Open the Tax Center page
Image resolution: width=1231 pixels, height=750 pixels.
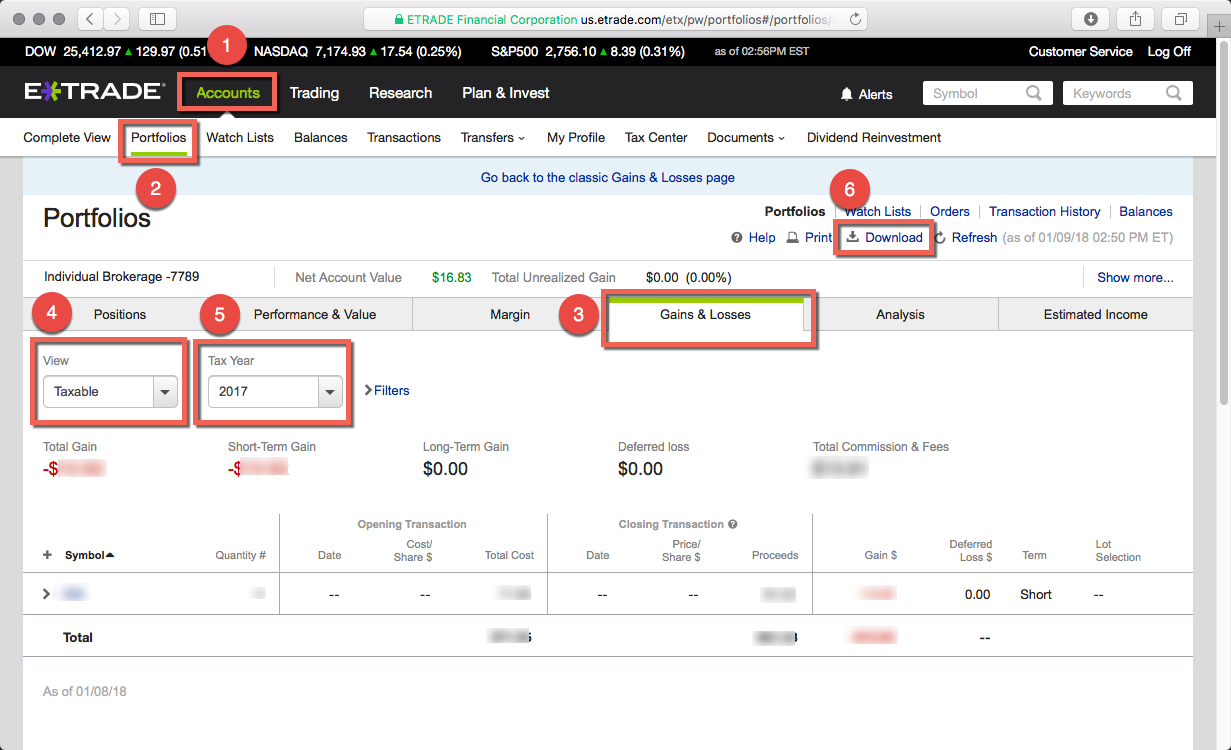[x=656, y=138]
